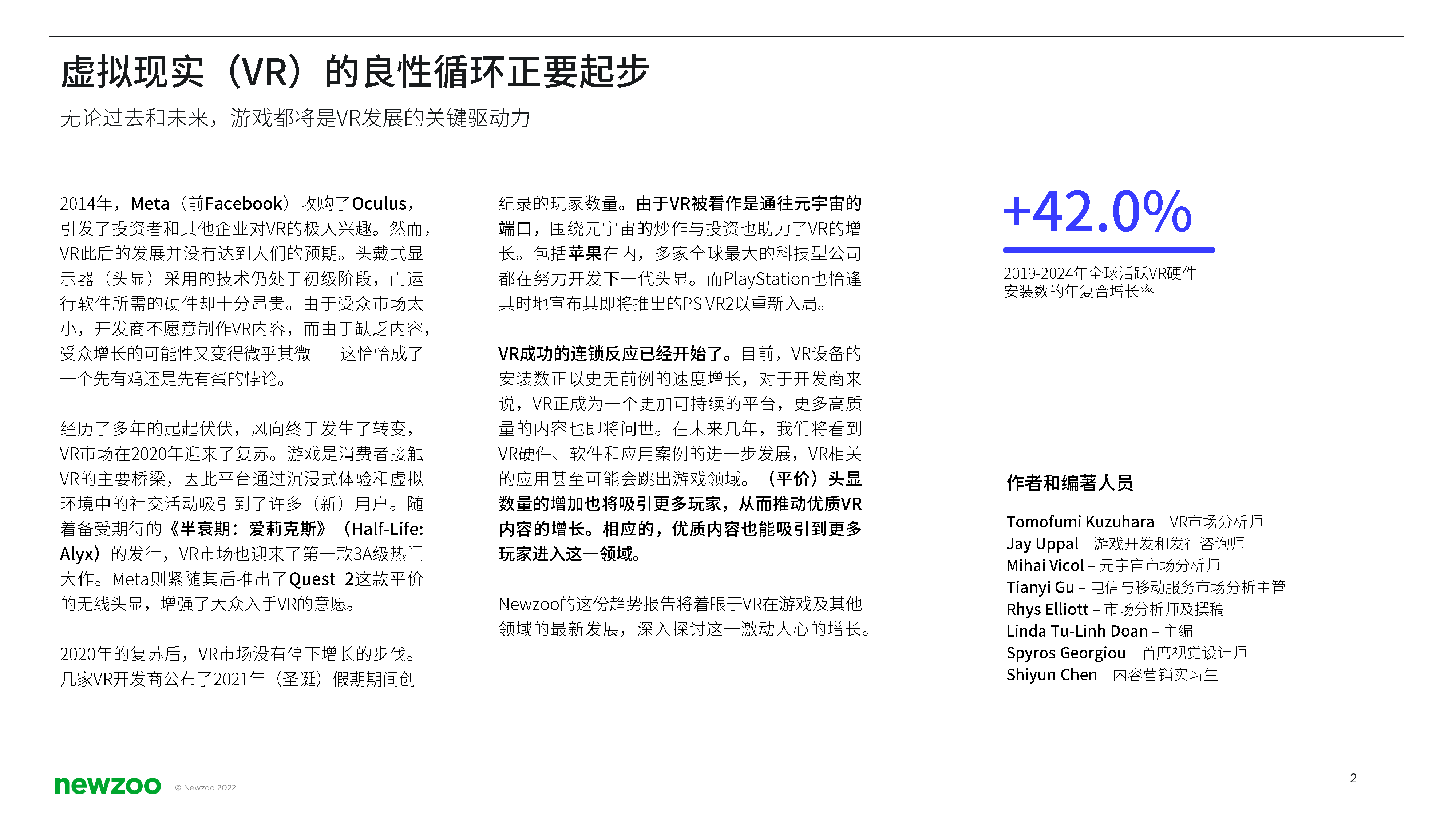Viewport: 1456px width, 819px height.
Task: Click the bold text Quest 2
Action: coord(322,579)
